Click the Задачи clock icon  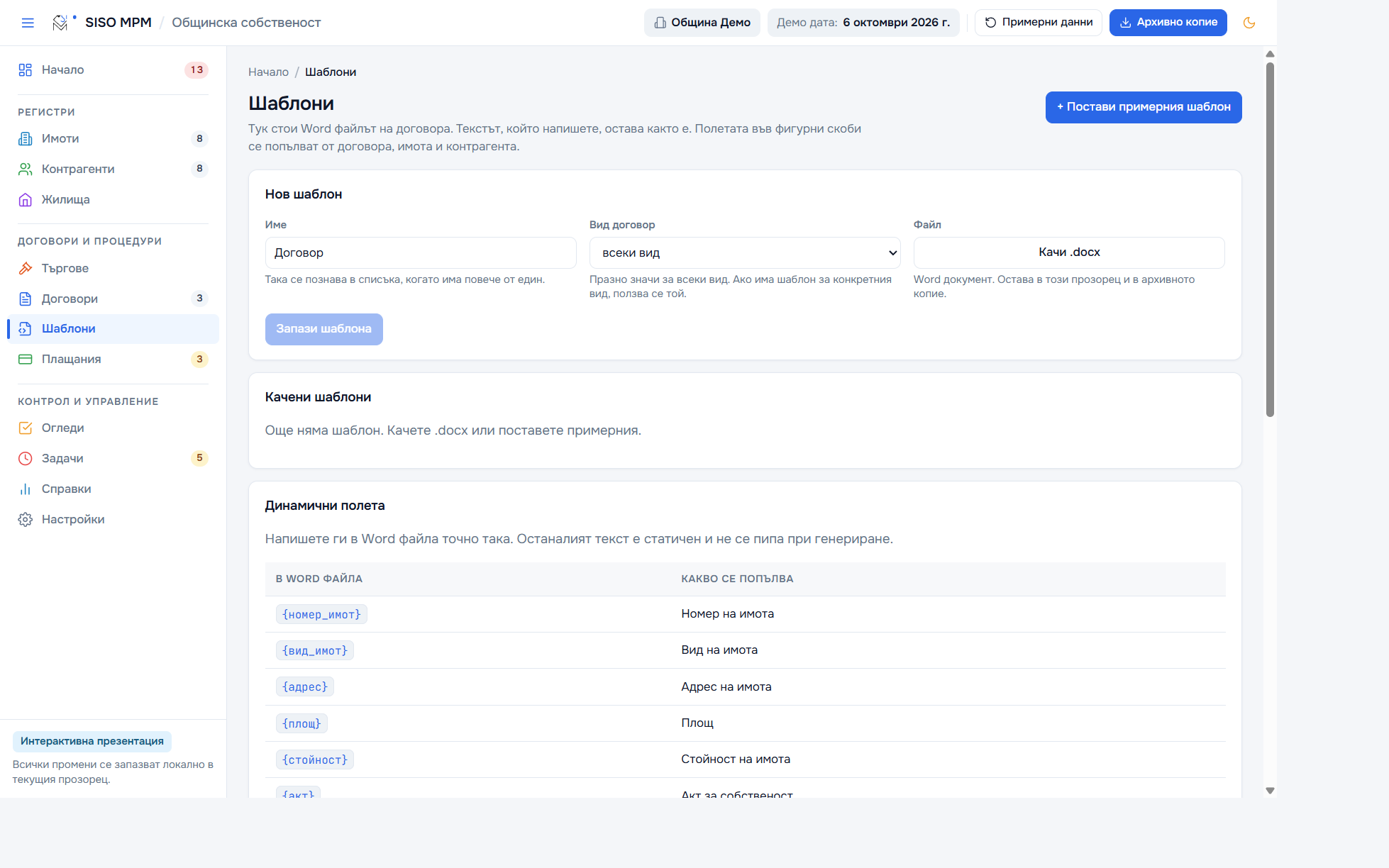point(26,458)
